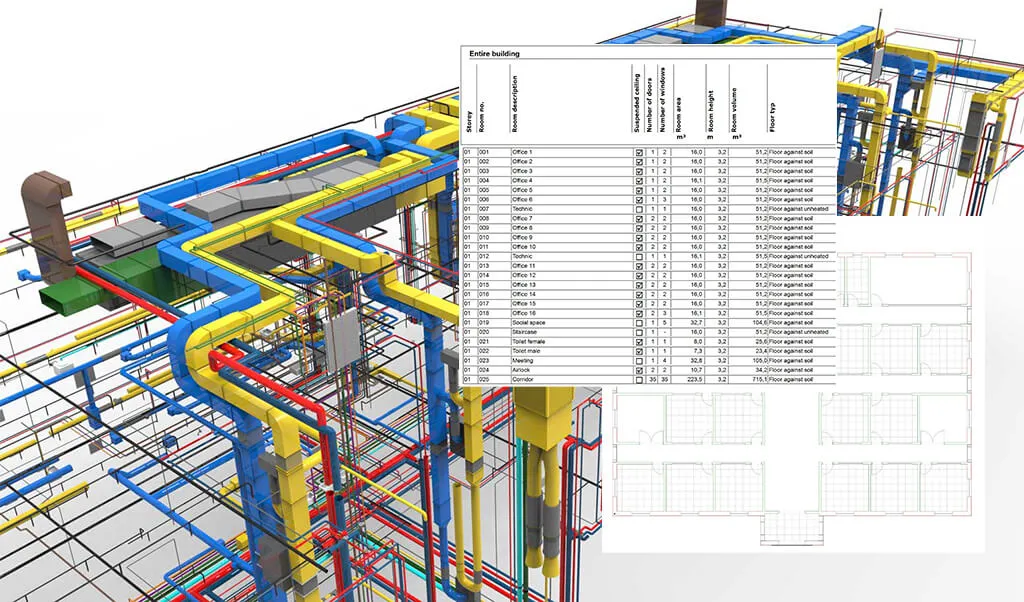Click the 'Room volume' column header

(734, 110)
